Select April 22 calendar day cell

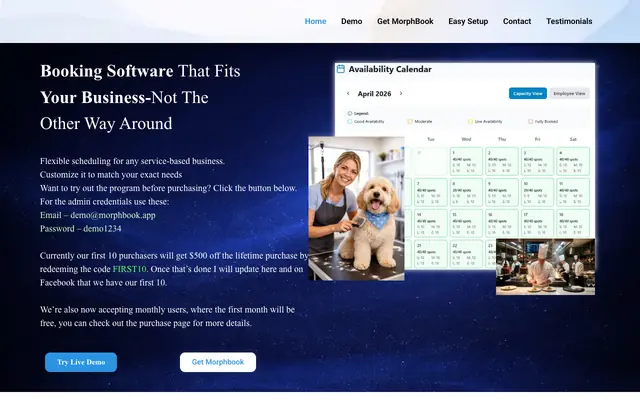coord(466,254)
